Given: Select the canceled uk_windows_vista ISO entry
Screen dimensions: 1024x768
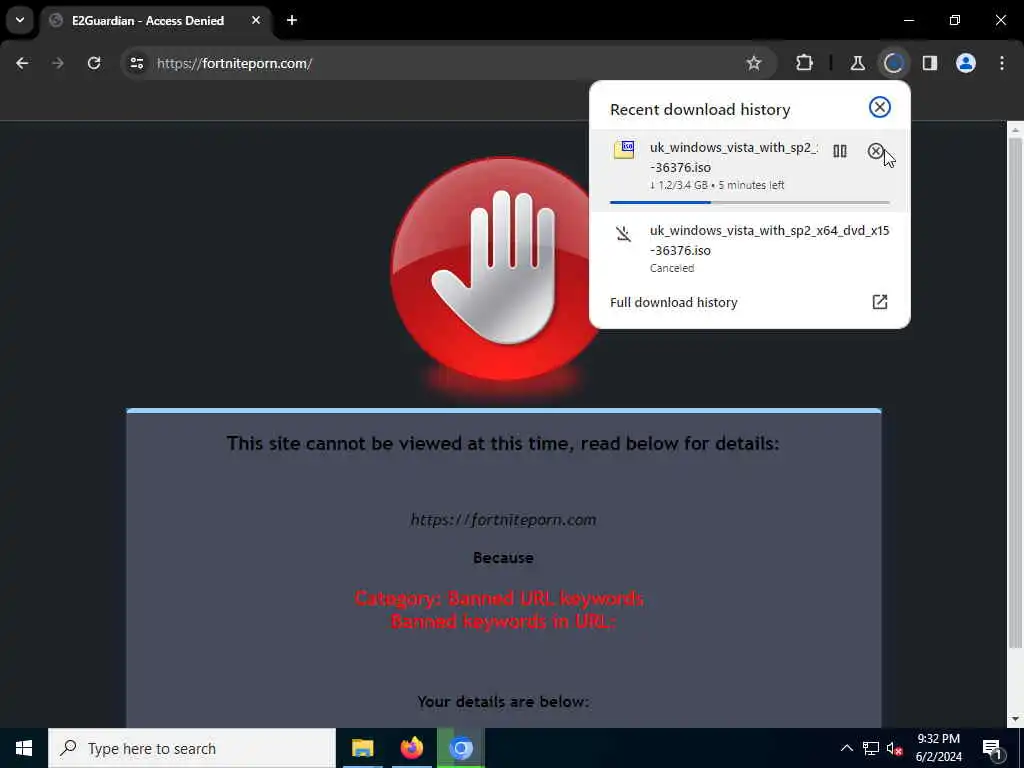Looking at the screenshot, I should pos(749,249).
